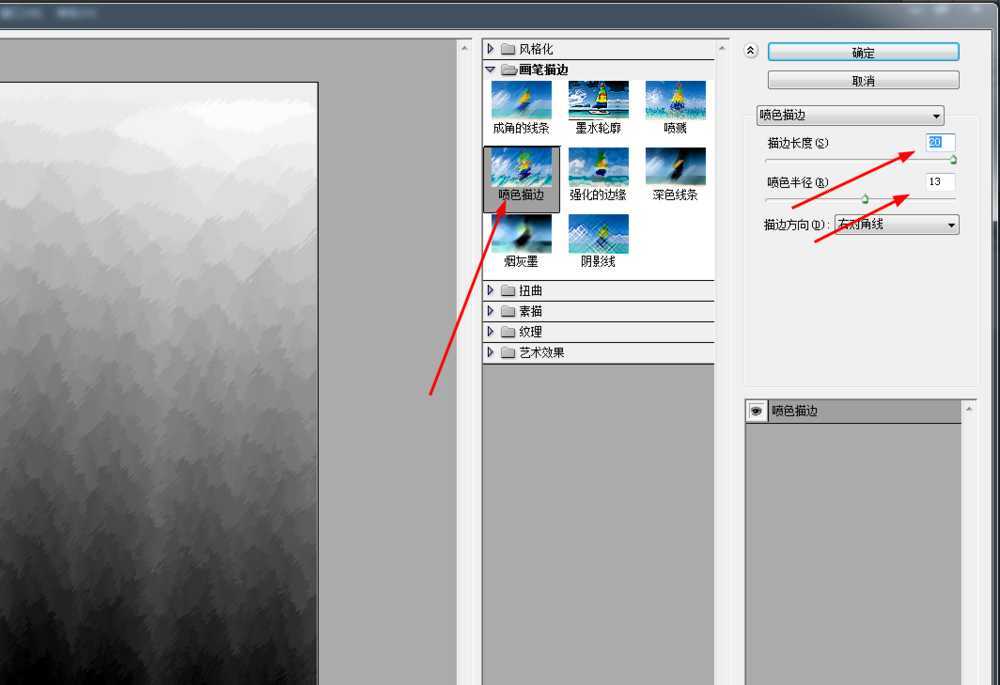Screen dimensions: 1000x685
Task: Select the 喷溅 filter thumbnail
Action: [675, 97]
